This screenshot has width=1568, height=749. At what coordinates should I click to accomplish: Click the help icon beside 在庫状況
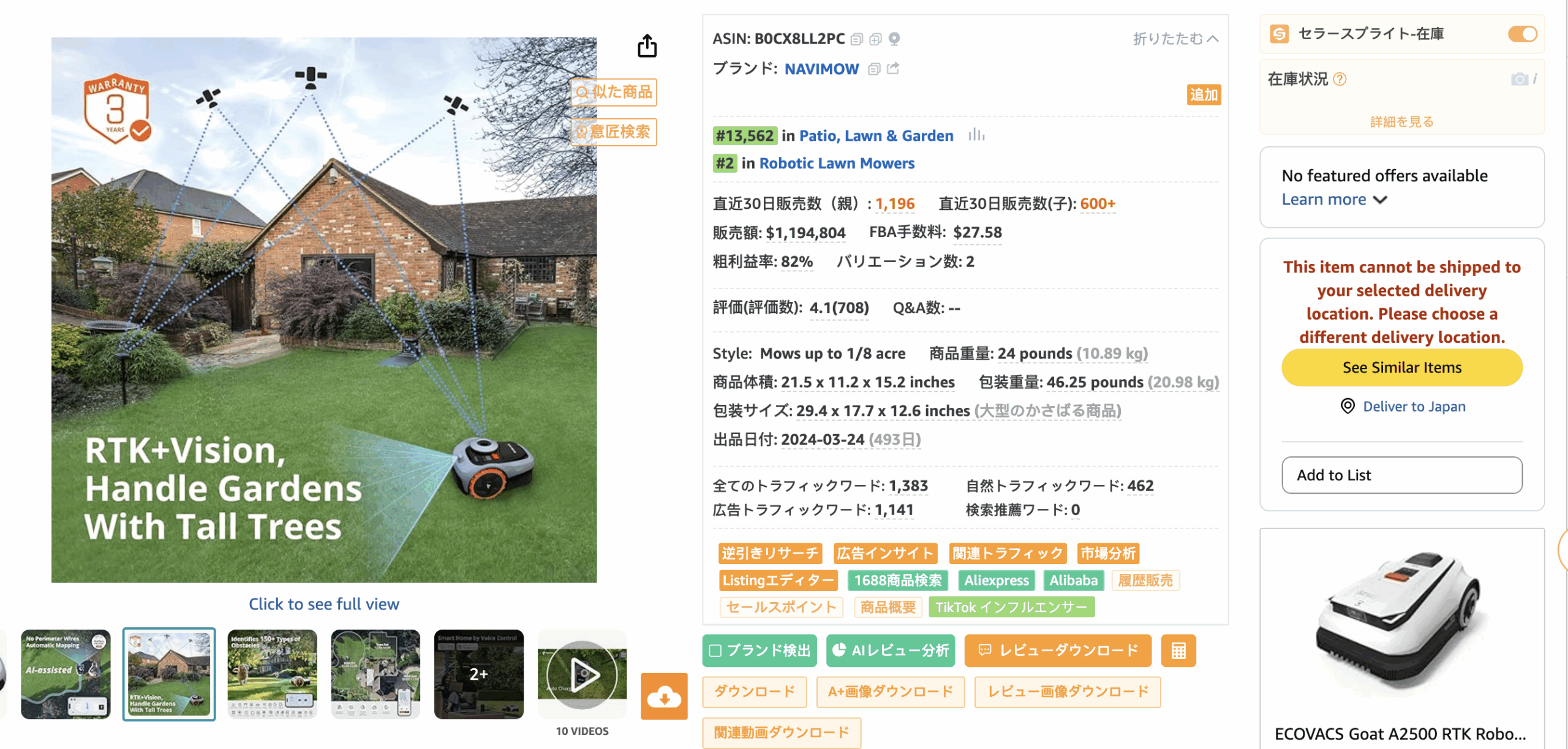pos(1340,79)
